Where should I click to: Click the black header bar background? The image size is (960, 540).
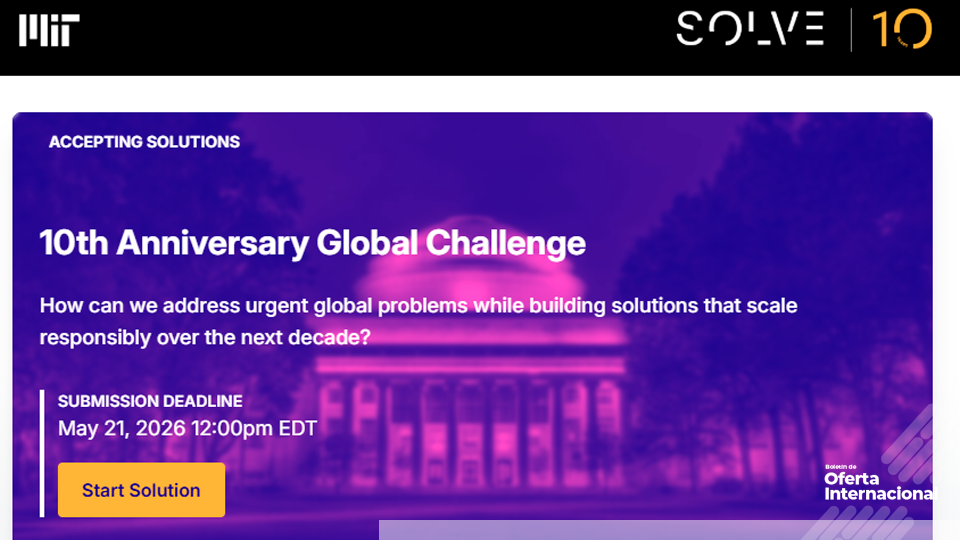pyautogui.click(x=400, y=36)
